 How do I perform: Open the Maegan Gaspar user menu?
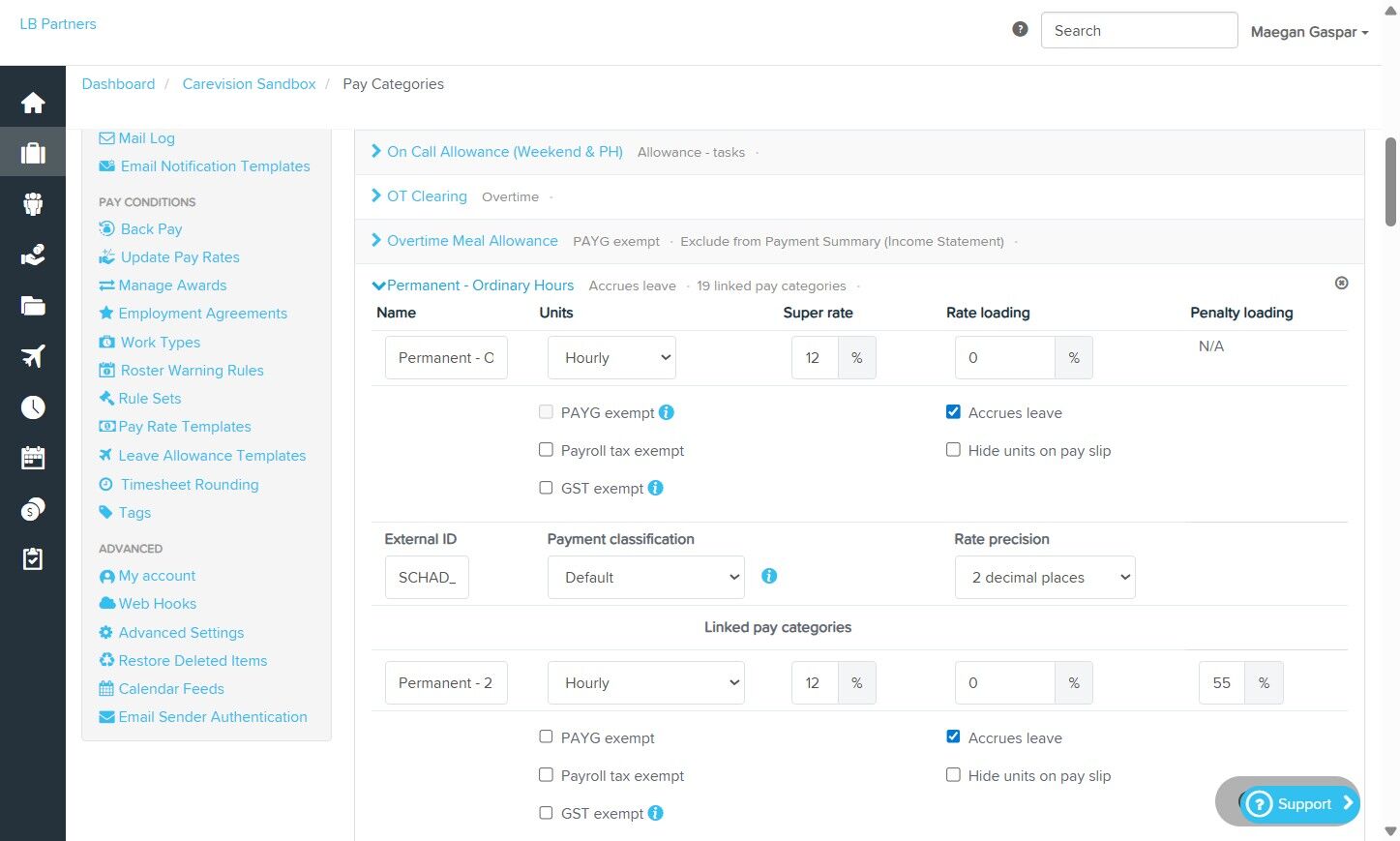pos(1308,32)
